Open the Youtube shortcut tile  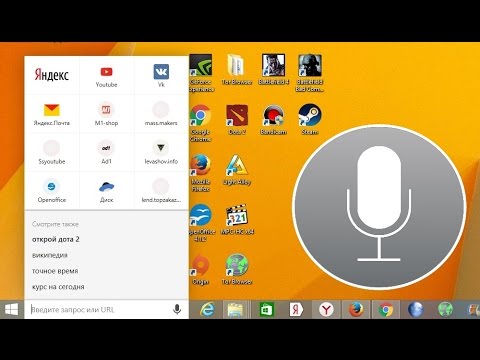click(x=106, y=76)
